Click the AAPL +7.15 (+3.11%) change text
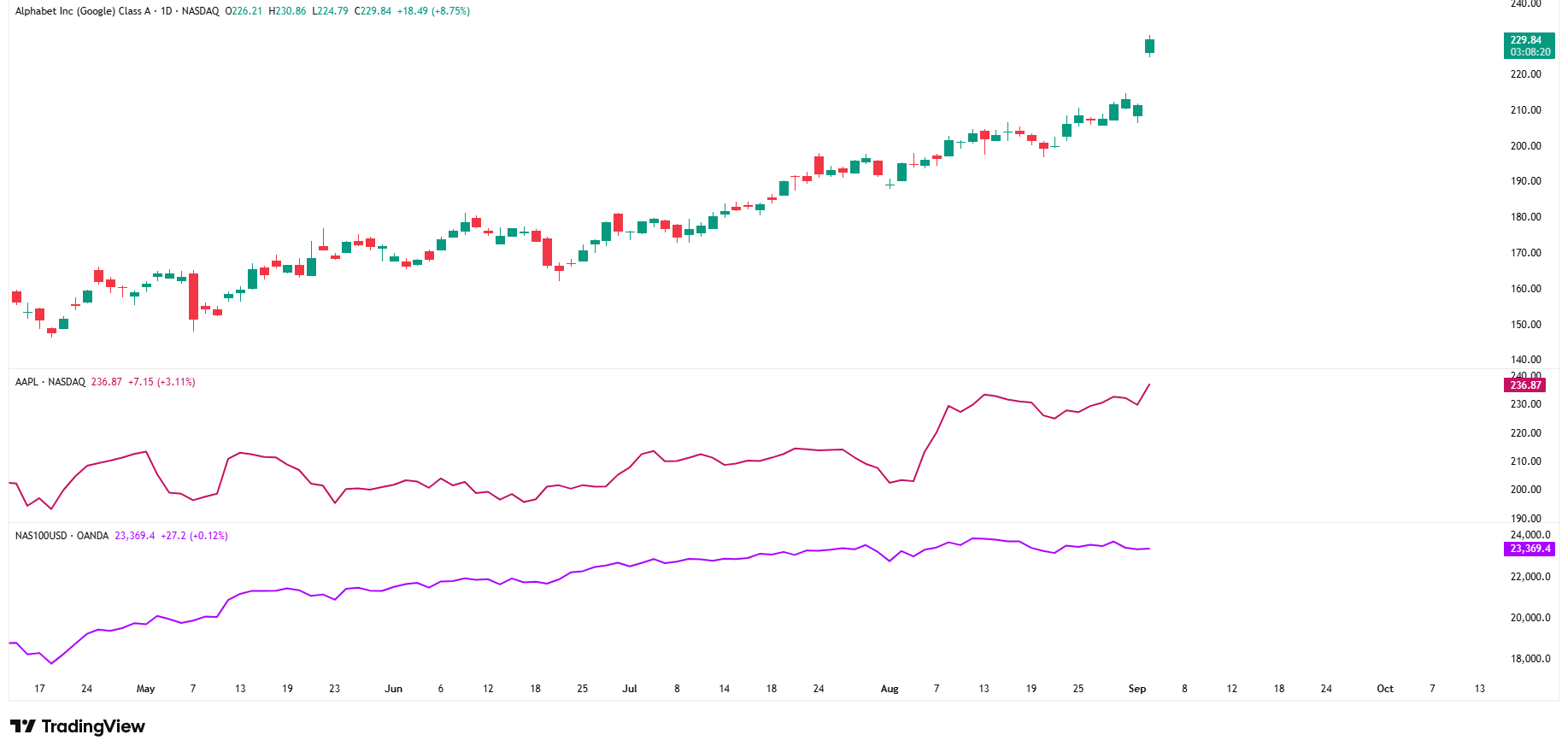Viewport: 1568px width, 752px height. pyautogui.click(x=161, y=382)
